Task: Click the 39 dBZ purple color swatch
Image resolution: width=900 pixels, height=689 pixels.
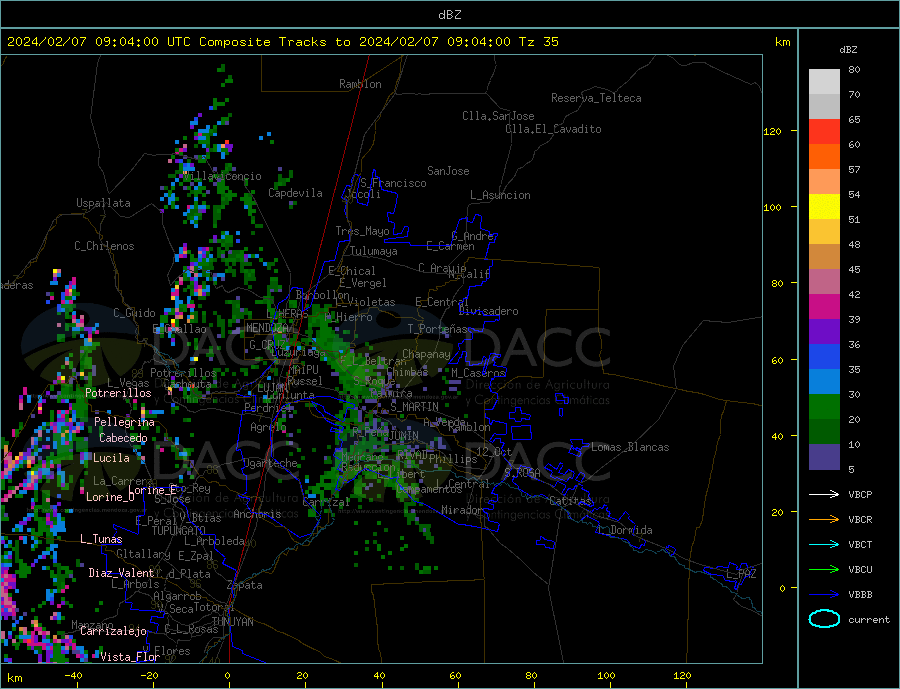Action: [824, 331]
